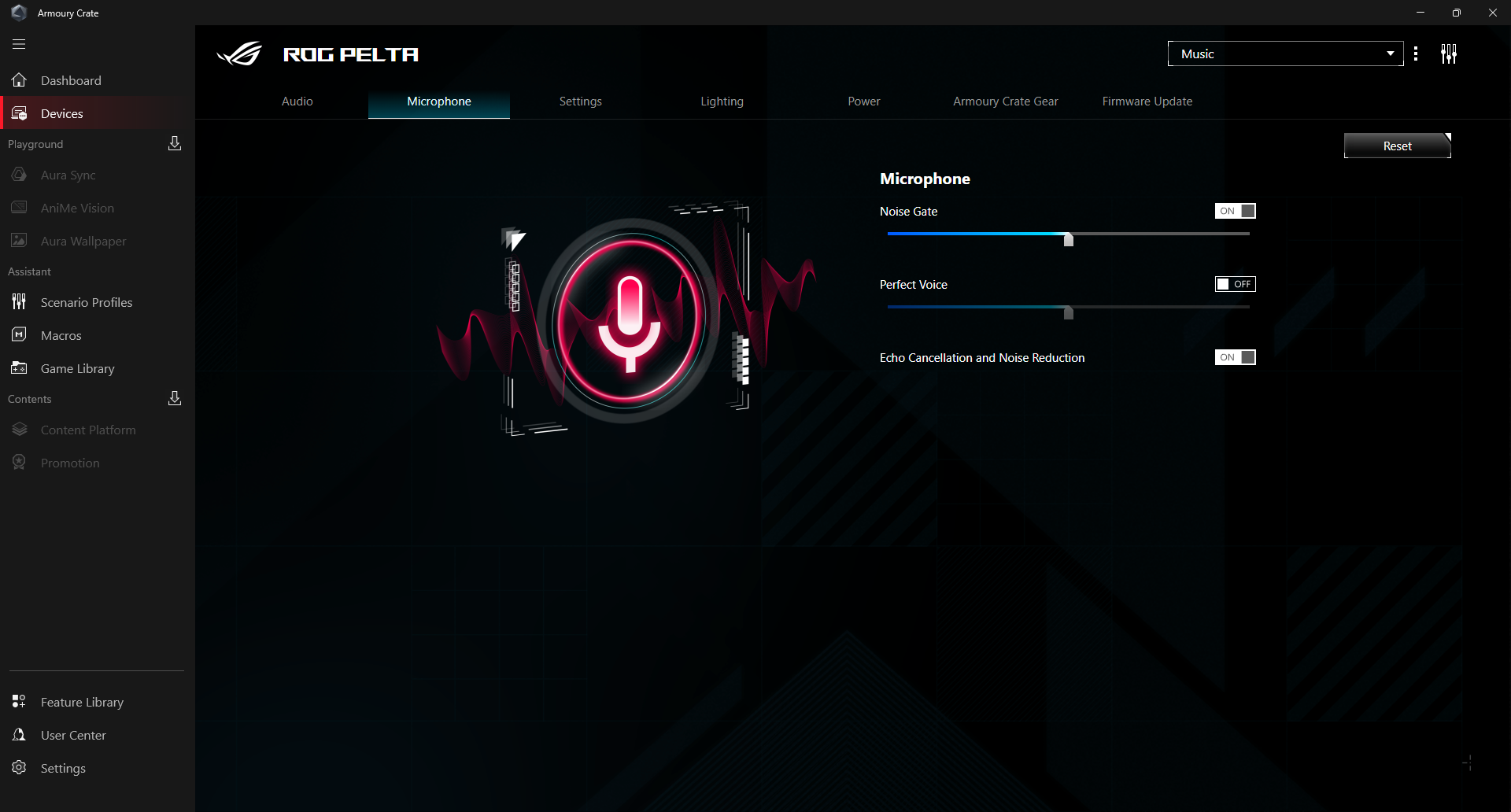Turn off the Noise Gate toggle
The image size is (1511, 812).
[x=1236, y=211]
